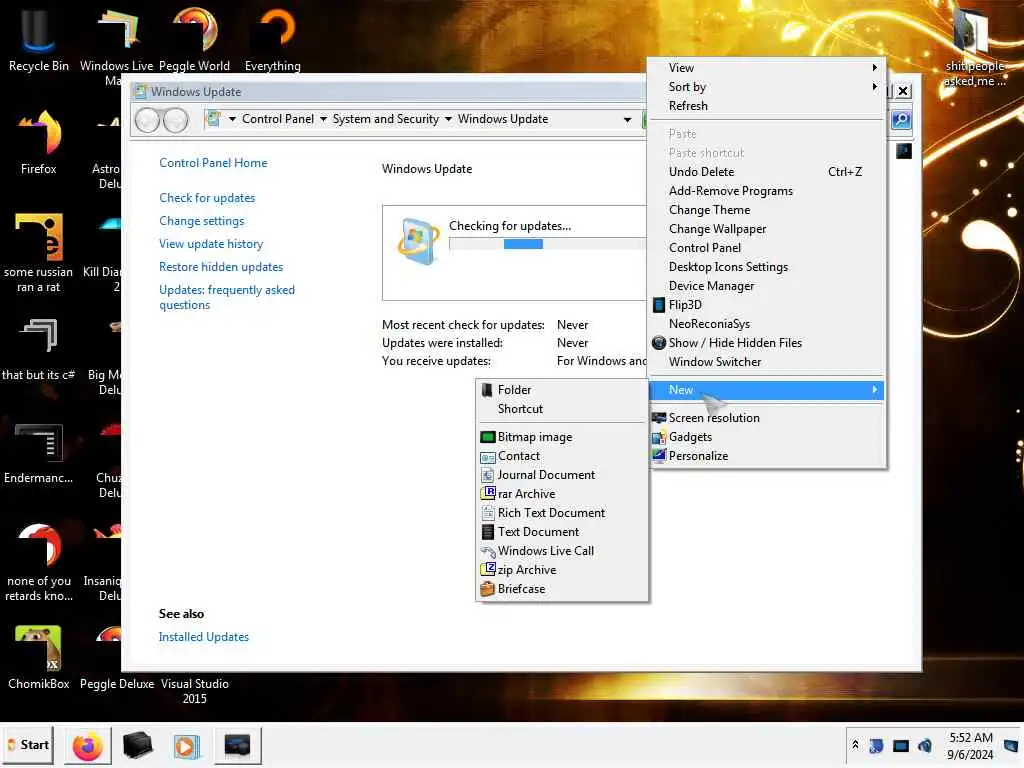Open Updates: frequently asked questions link
The height and width of the screenshot is (768, 1024).
(227, 297)
